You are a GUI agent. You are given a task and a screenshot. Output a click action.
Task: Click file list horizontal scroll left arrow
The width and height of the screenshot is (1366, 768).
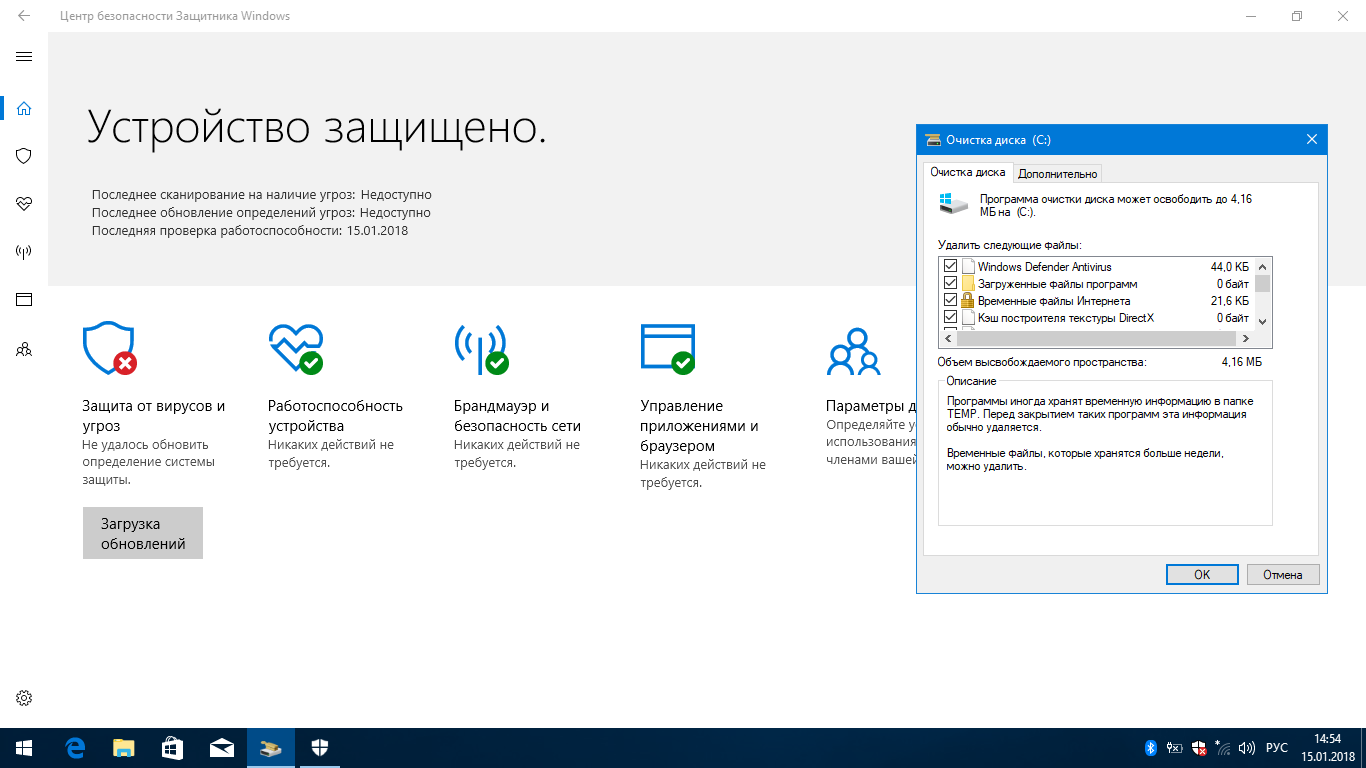pos(947,338)
